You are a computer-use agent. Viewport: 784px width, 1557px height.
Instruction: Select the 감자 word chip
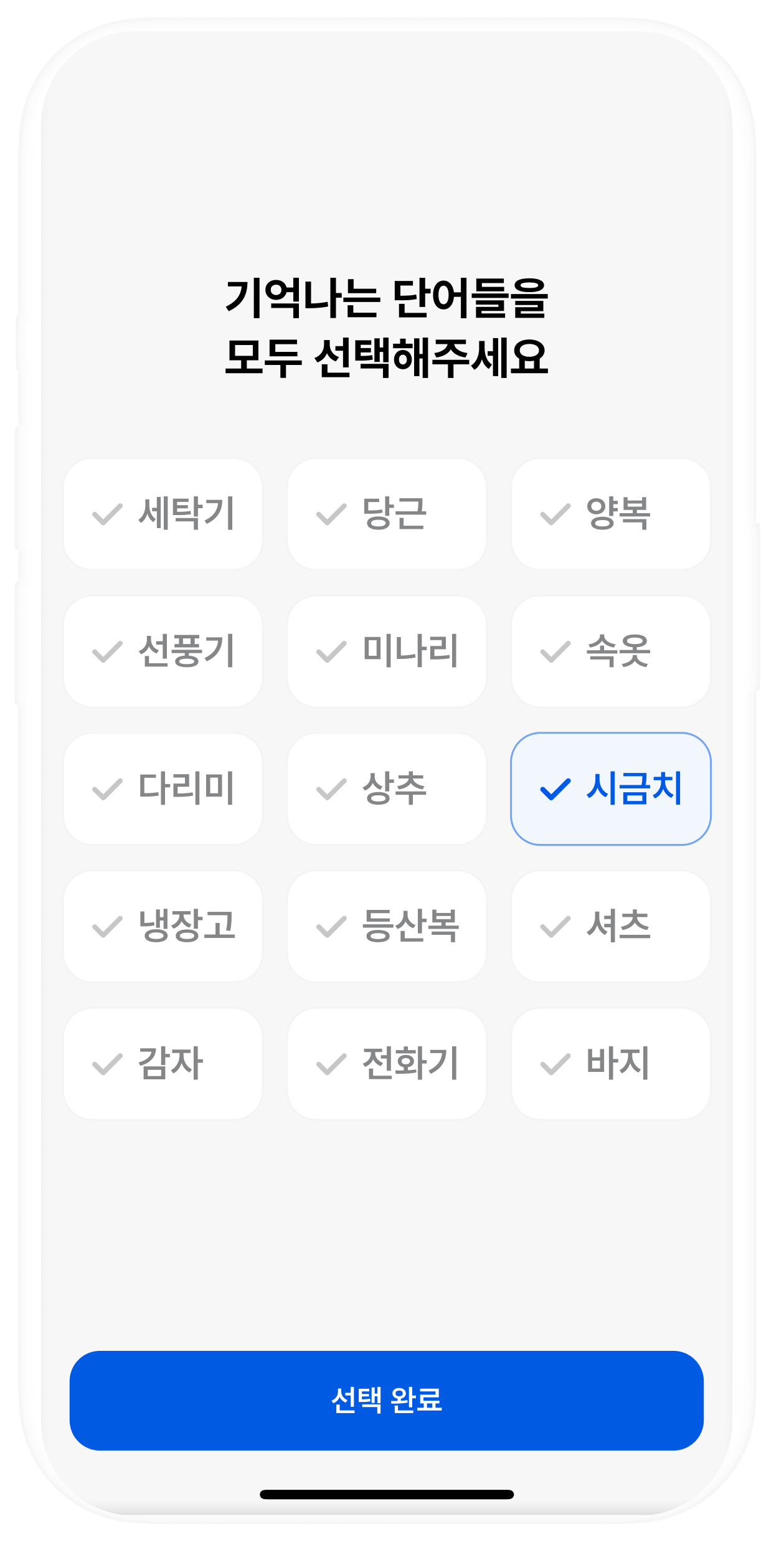[163, 1064]
